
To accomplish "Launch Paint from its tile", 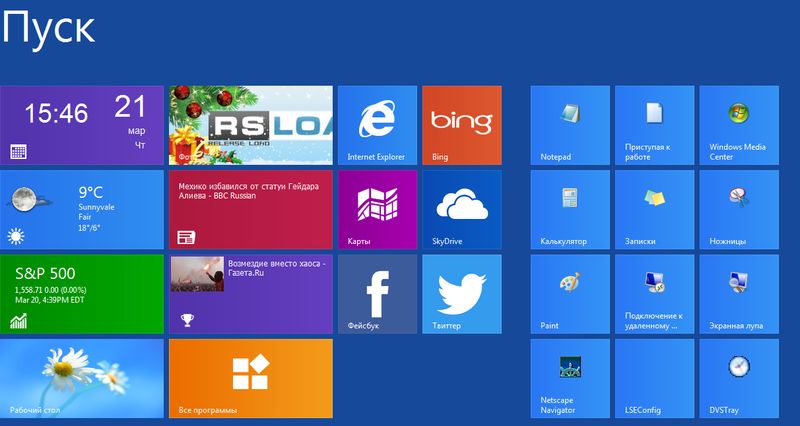I will (570, 294).
